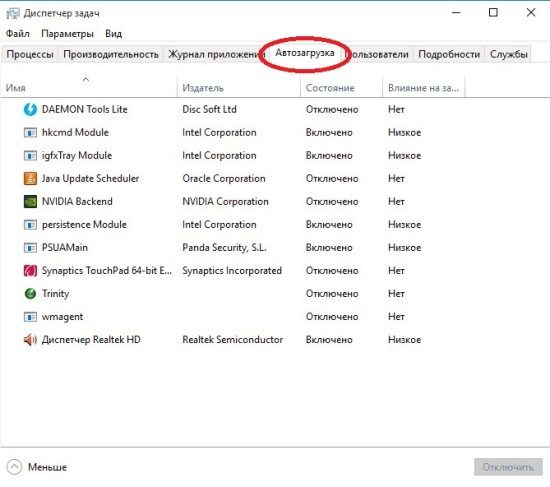
Task: Click the Task Manager title bar icon
Action: click(13, 13)
